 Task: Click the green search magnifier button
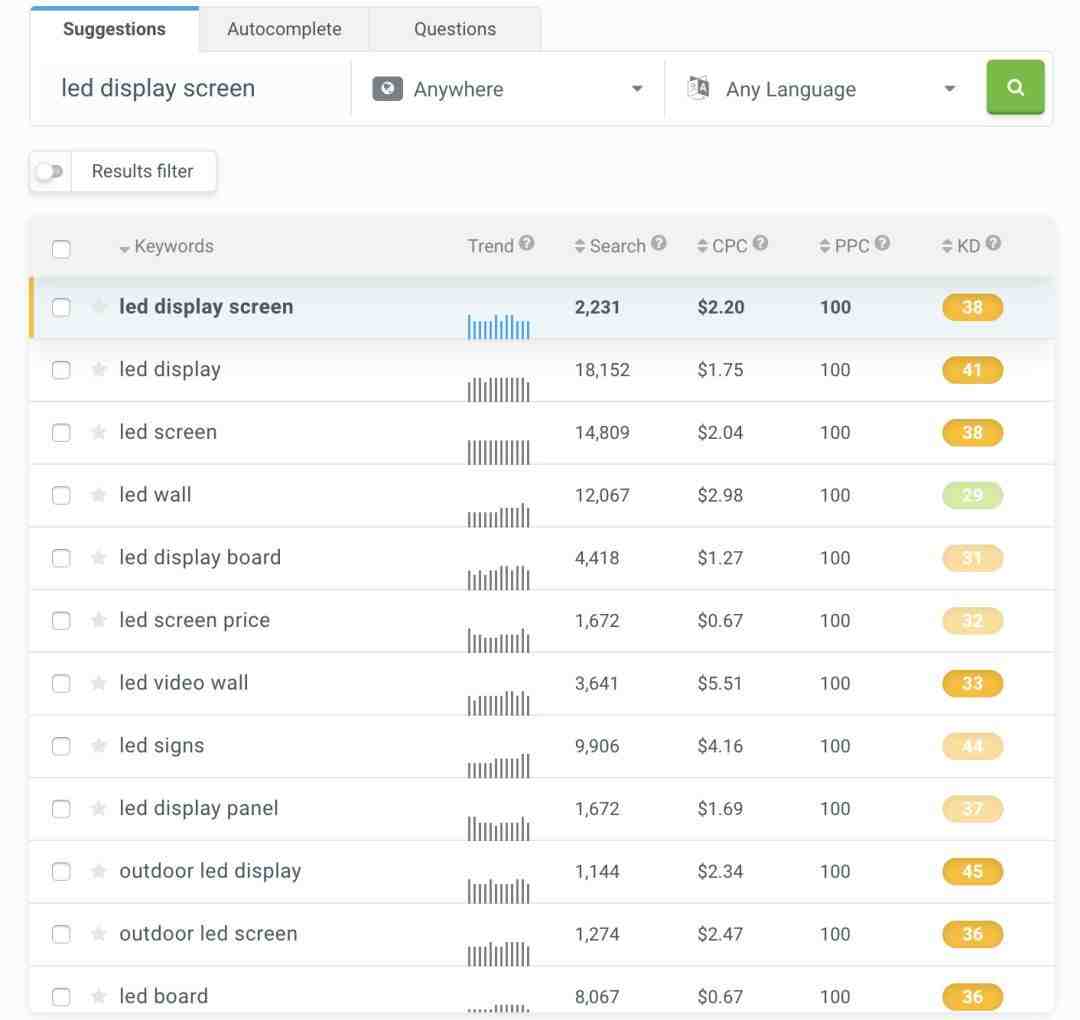(1015, 88)
